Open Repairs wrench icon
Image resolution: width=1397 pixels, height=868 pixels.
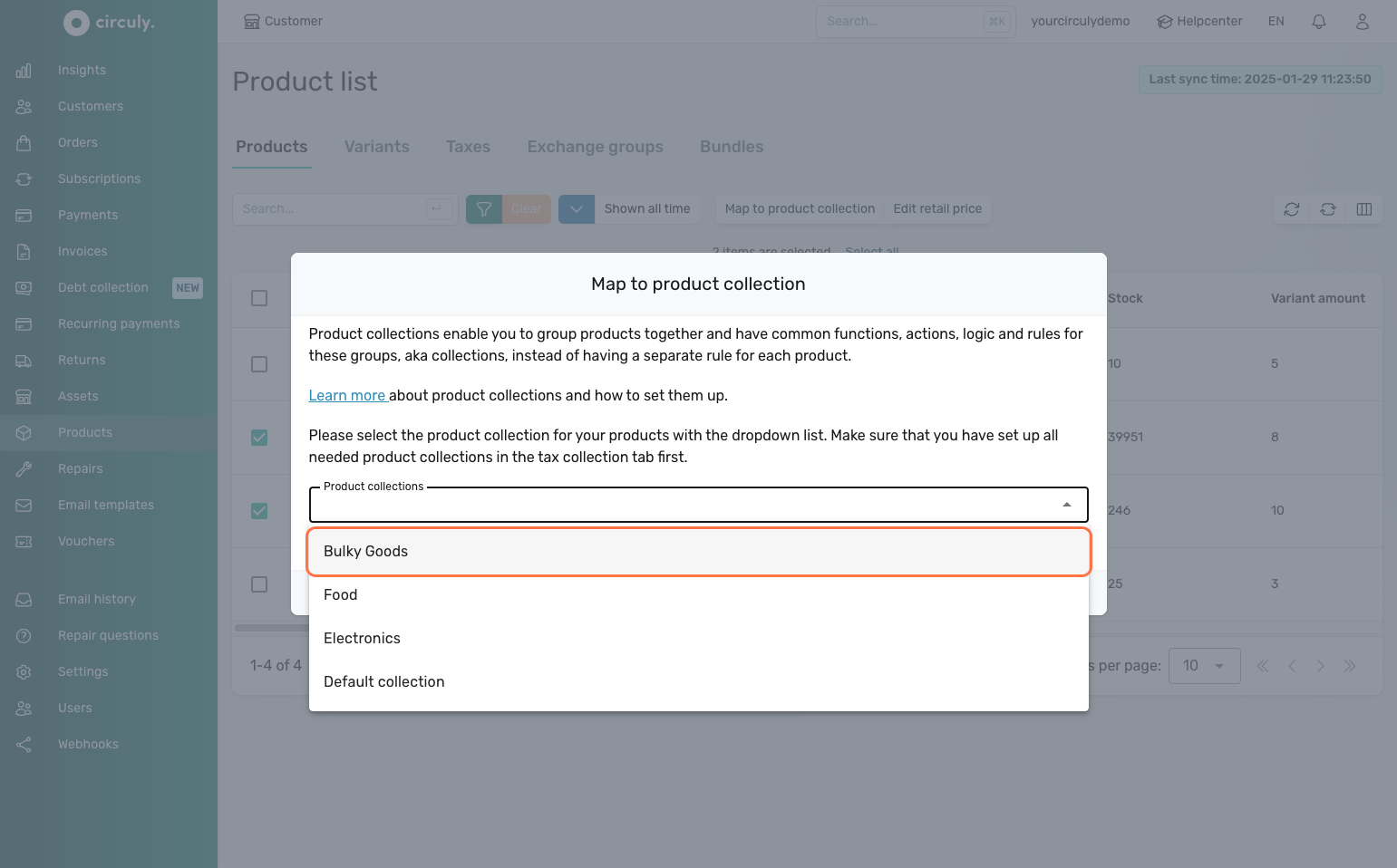point(24,468)
